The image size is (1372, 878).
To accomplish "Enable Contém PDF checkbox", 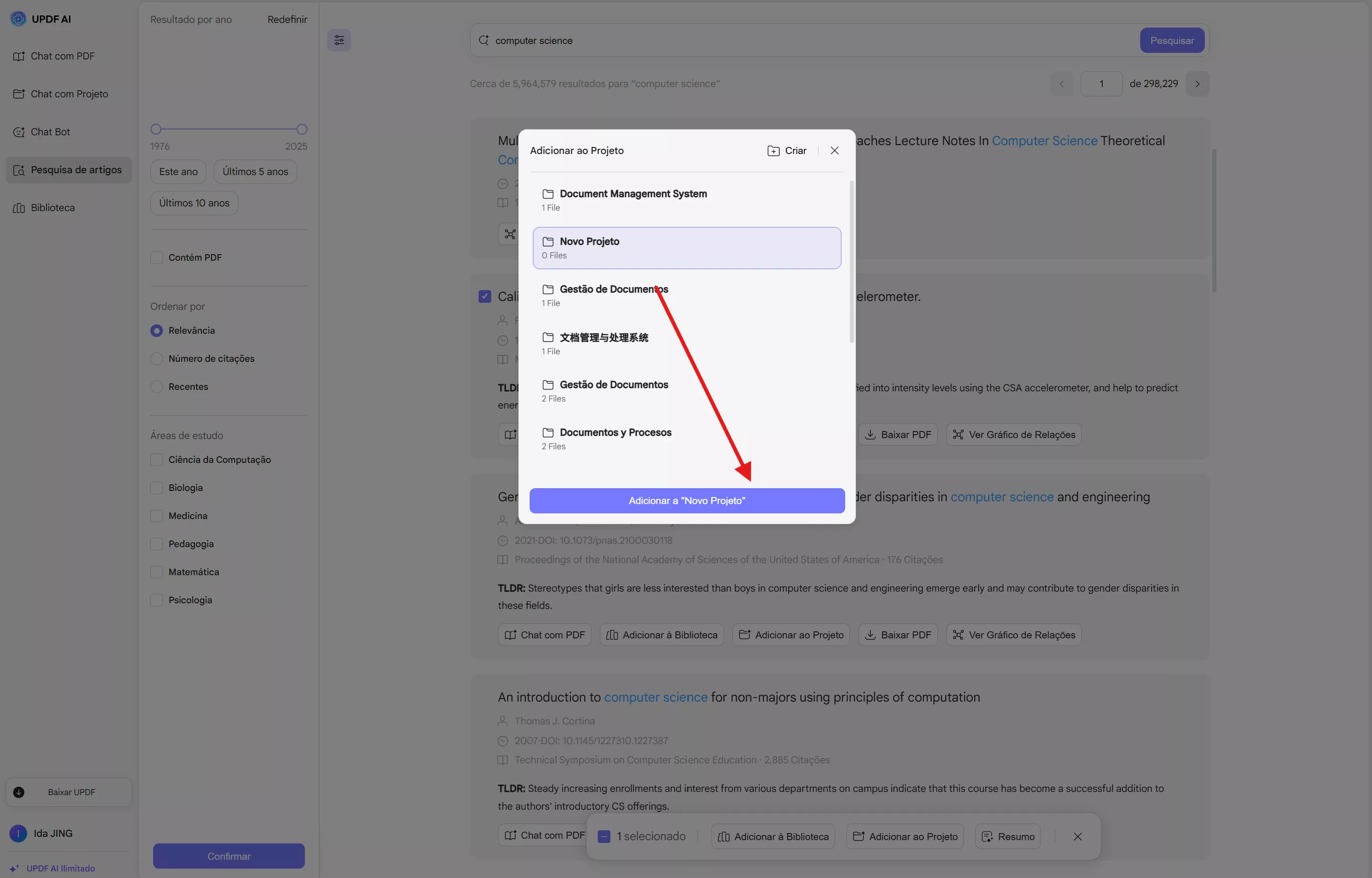I will [156, 258].
